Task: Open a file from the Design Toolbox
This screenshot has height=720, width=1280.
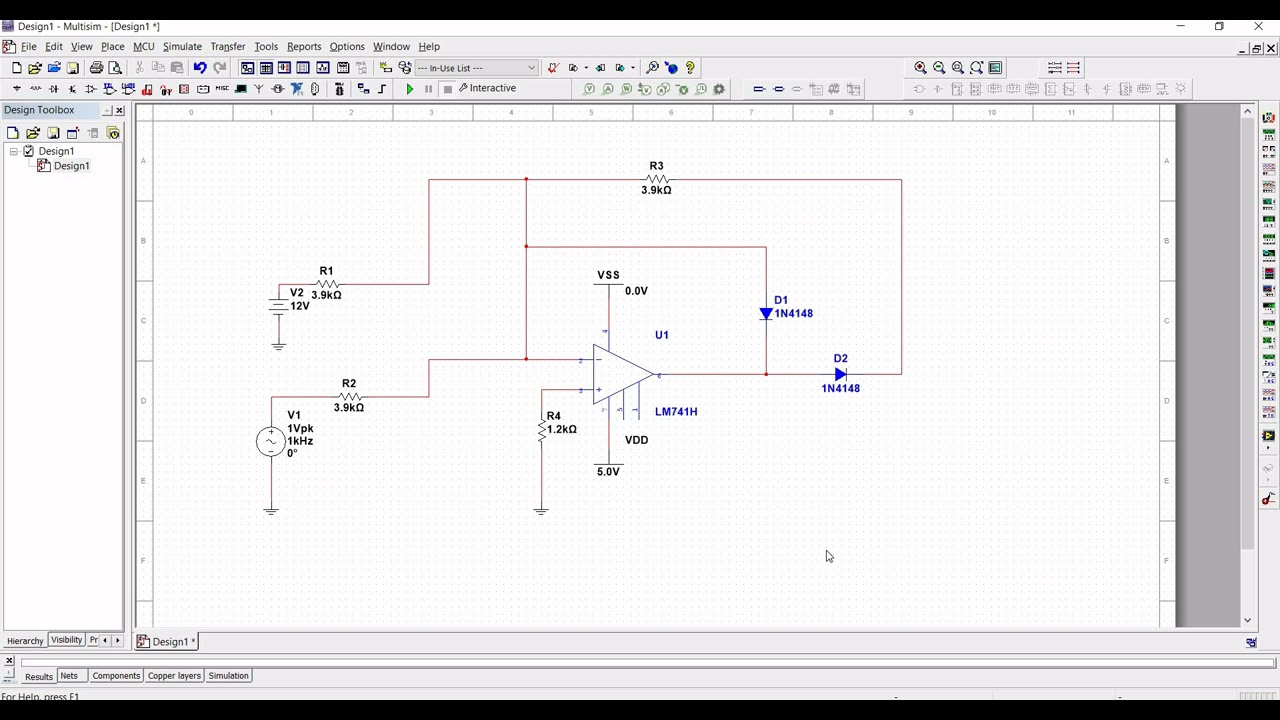Action: [33, 133]
